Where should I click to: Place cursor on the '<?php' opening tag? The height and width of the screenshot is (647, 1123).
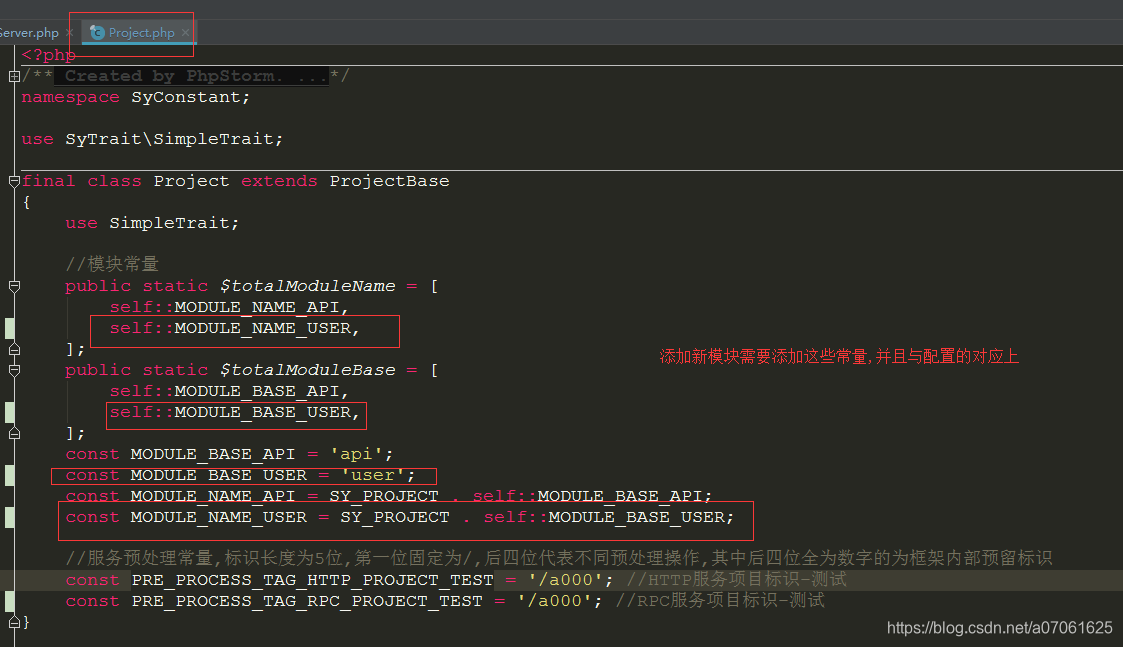pyautogui.click(x=49, y=55)
